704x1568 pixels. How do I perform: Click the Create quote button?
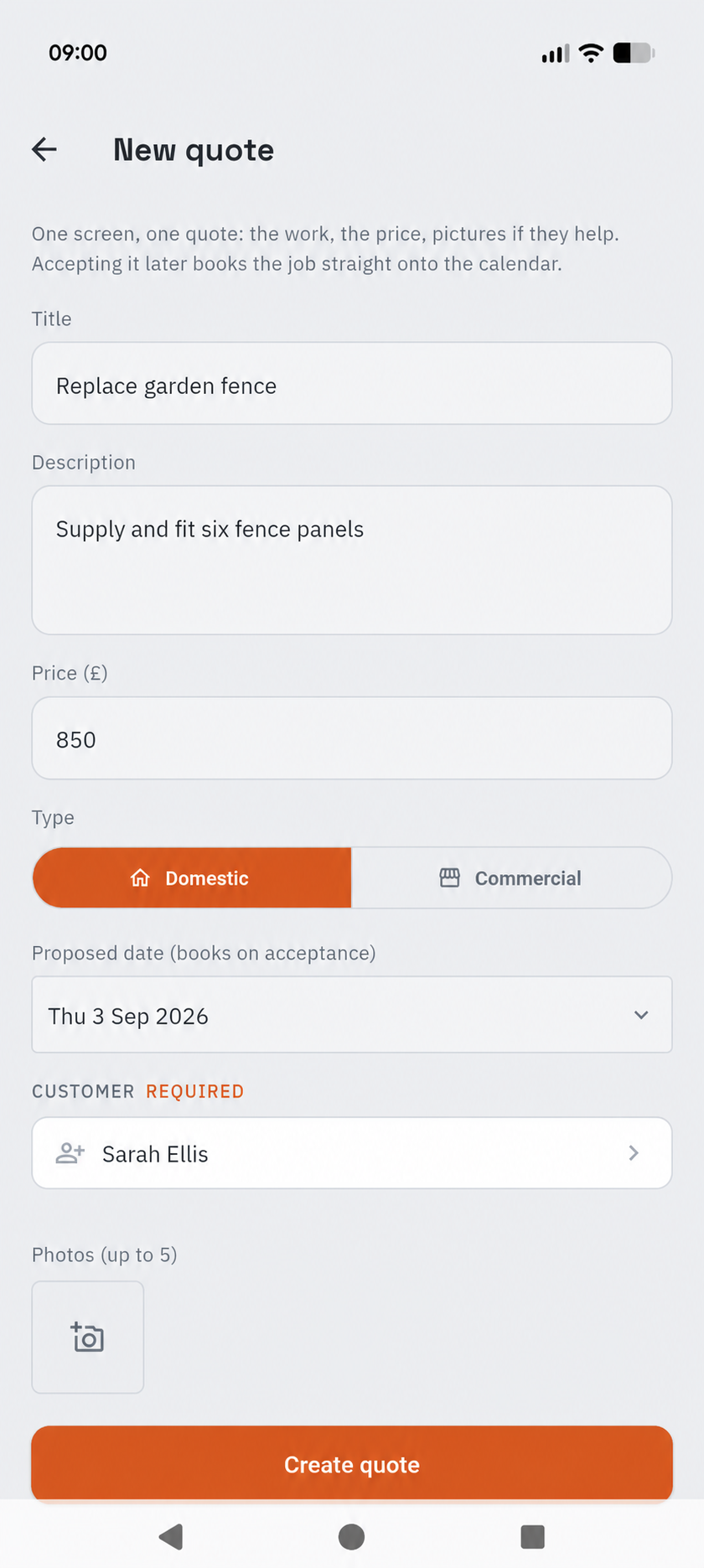click(x=352, y=1464)
